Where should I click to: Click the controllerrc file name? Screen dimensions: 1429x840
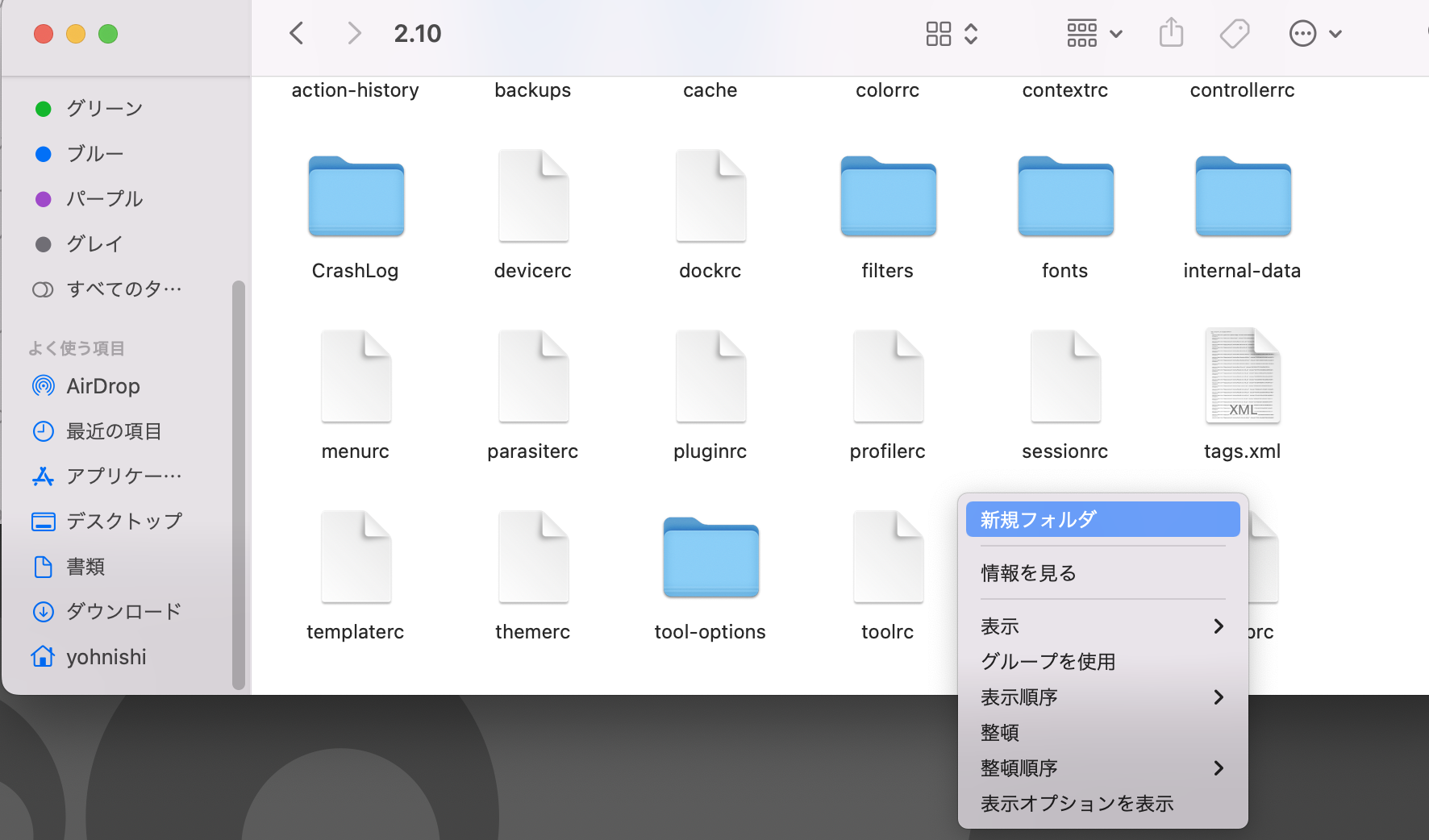[x=1243, y=89]
